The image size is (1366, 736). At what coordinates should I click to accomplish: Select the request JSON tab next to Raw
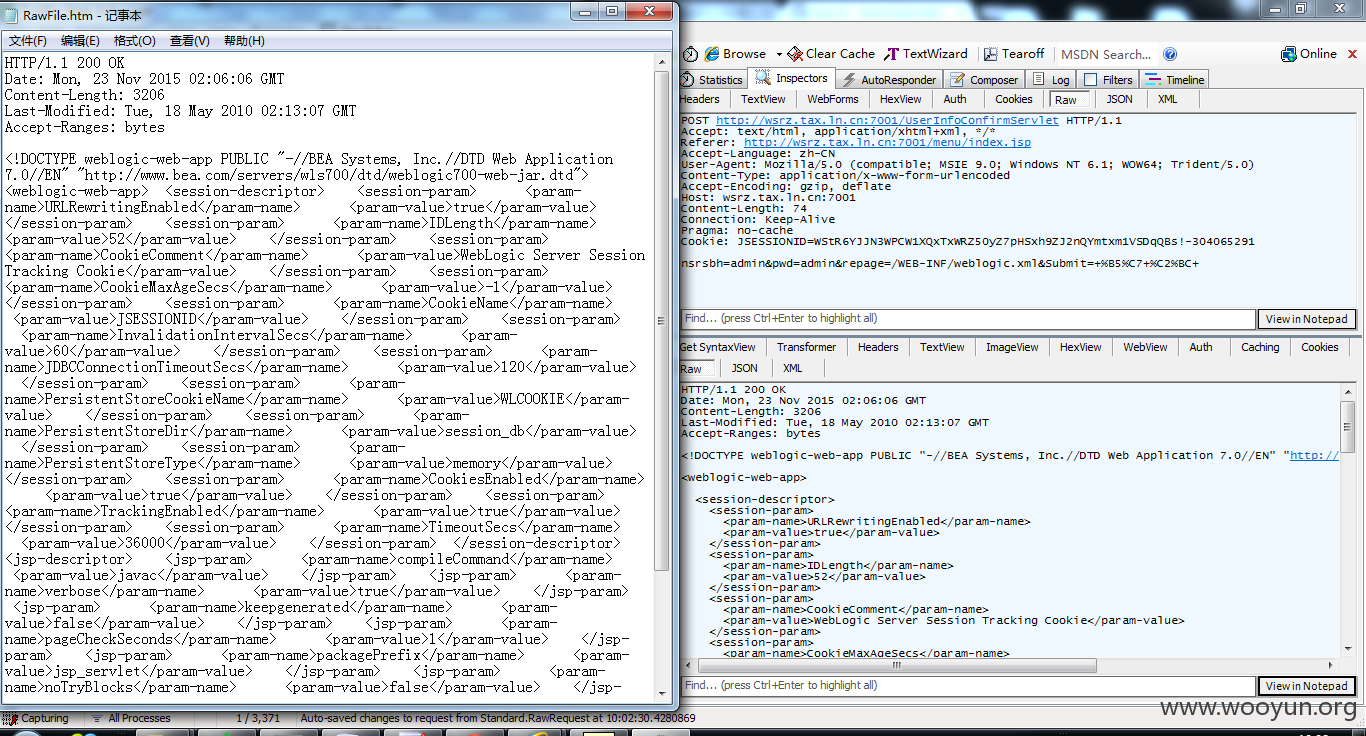[x=1120, y=99]
